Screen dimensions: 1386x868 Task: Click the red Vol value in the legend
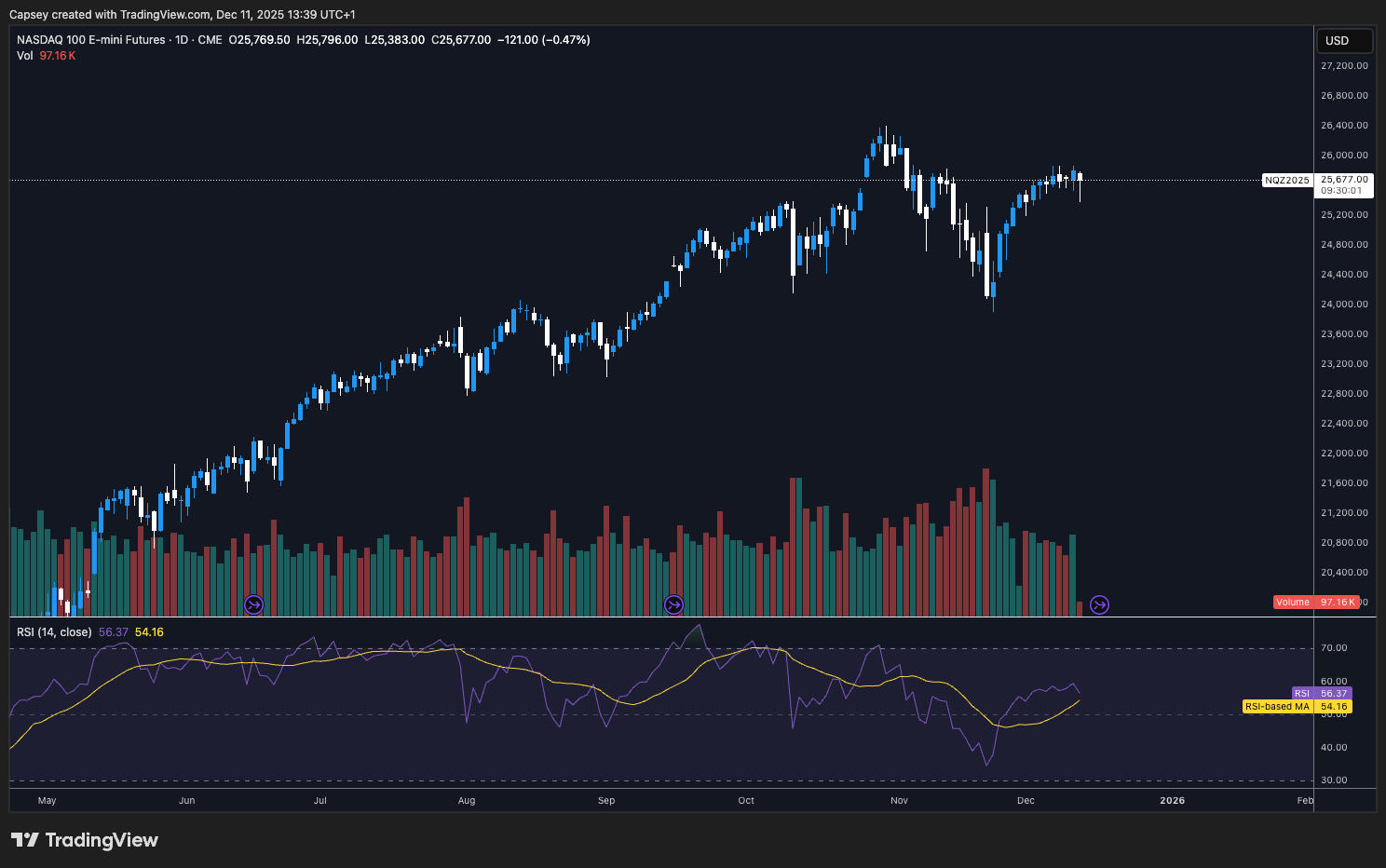coord(56,56)
